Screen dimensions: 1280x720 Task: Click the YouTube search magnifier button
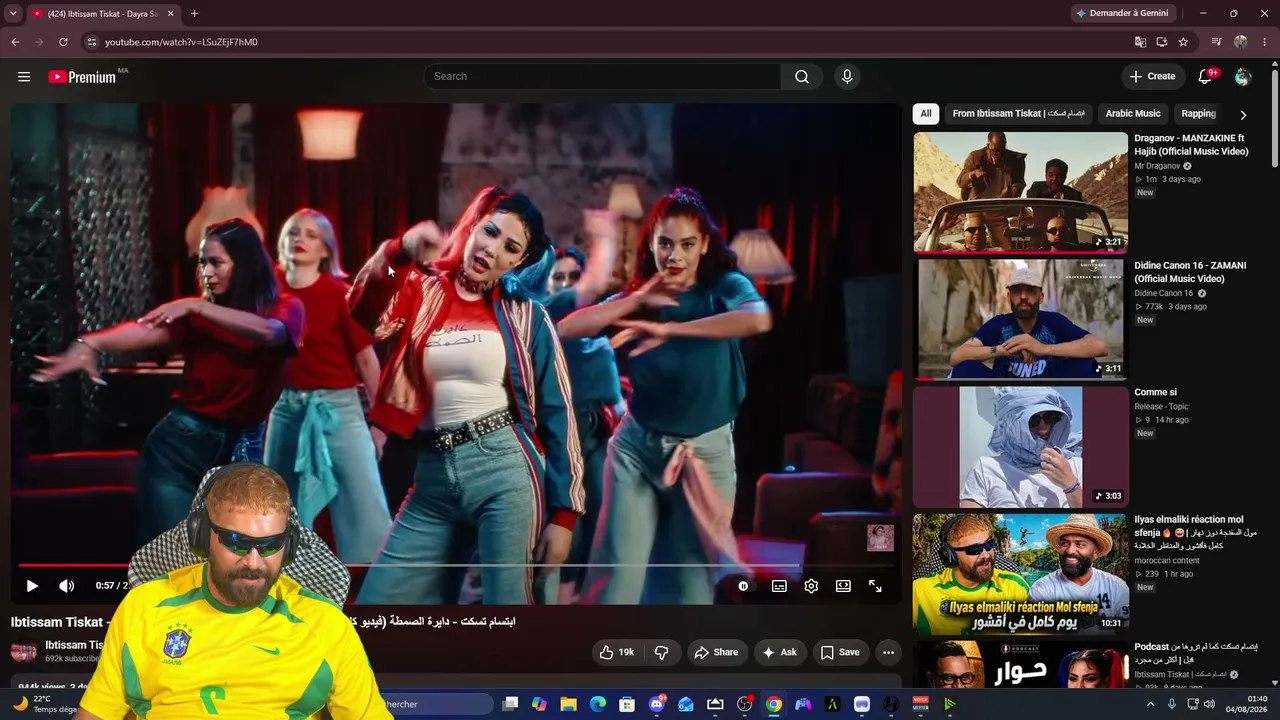click(x=802, y=77)
